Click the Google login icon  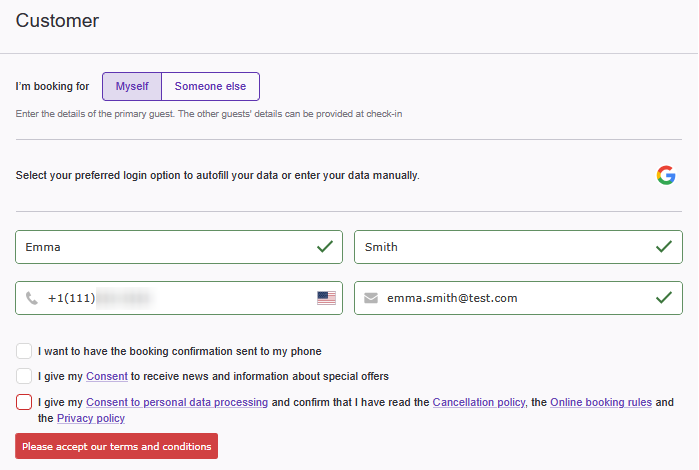point(666,175)
